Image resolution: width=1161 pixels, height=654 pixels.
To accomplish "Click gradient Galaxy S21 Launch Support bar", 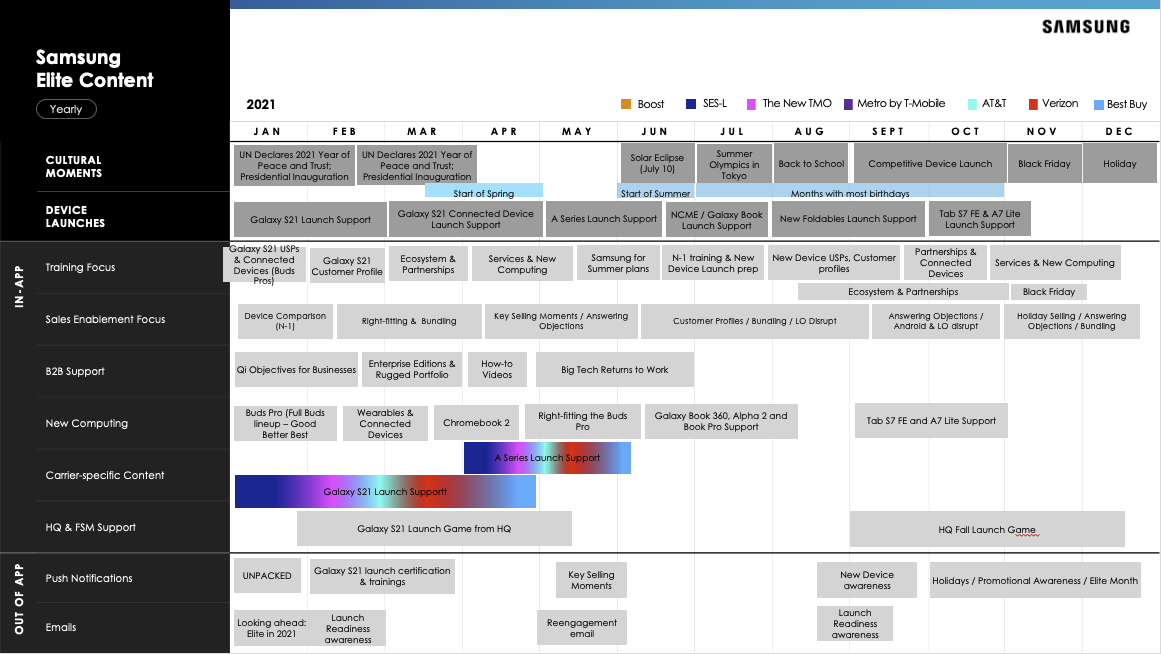I will 385,492.
